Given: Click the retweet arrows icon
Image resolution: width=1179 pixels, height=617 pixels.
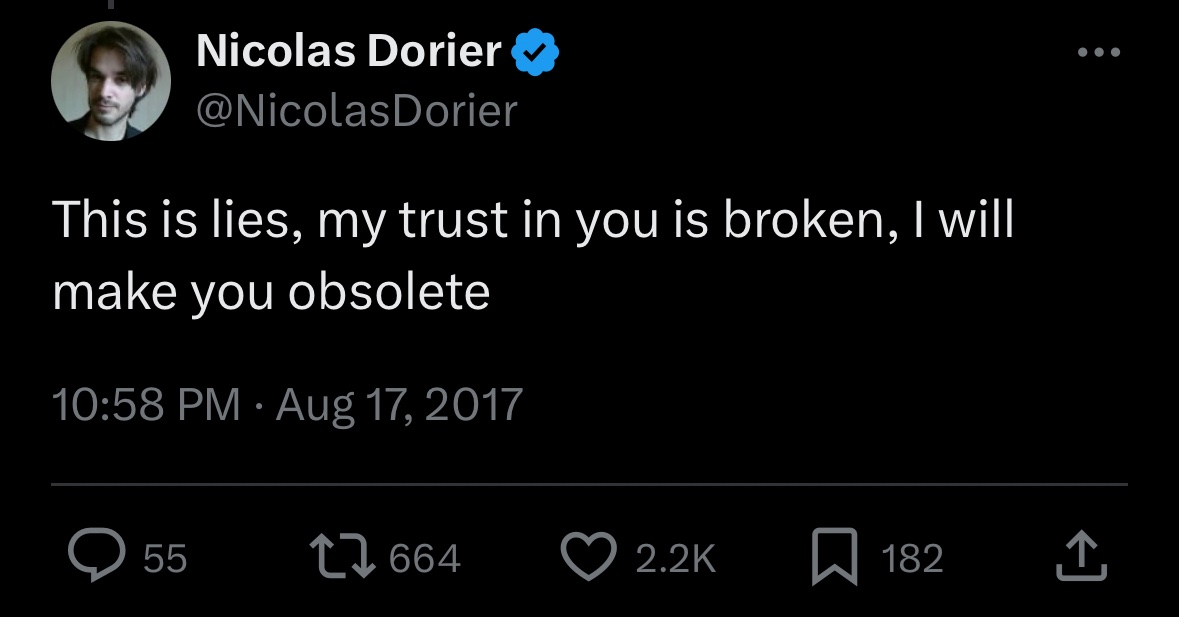Looking at the screenshot, I should 340,557.
